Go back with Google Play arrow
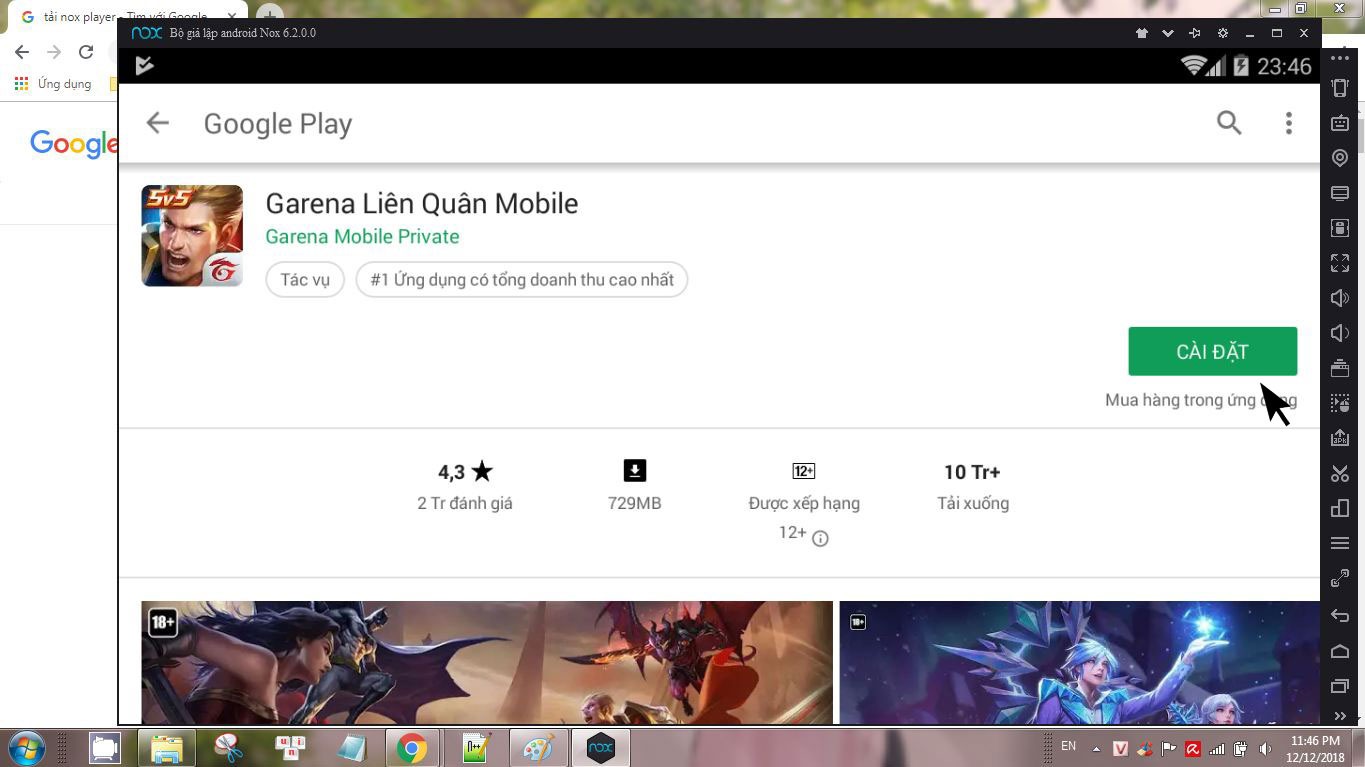 pos(158,123)
